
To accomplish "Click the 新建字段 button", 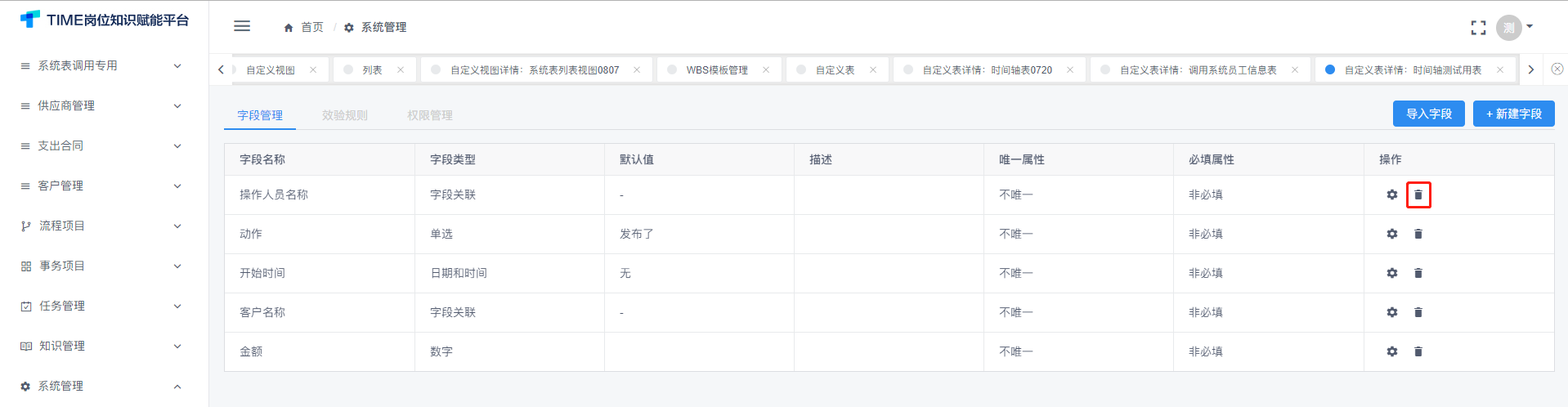I will 1514,114.
